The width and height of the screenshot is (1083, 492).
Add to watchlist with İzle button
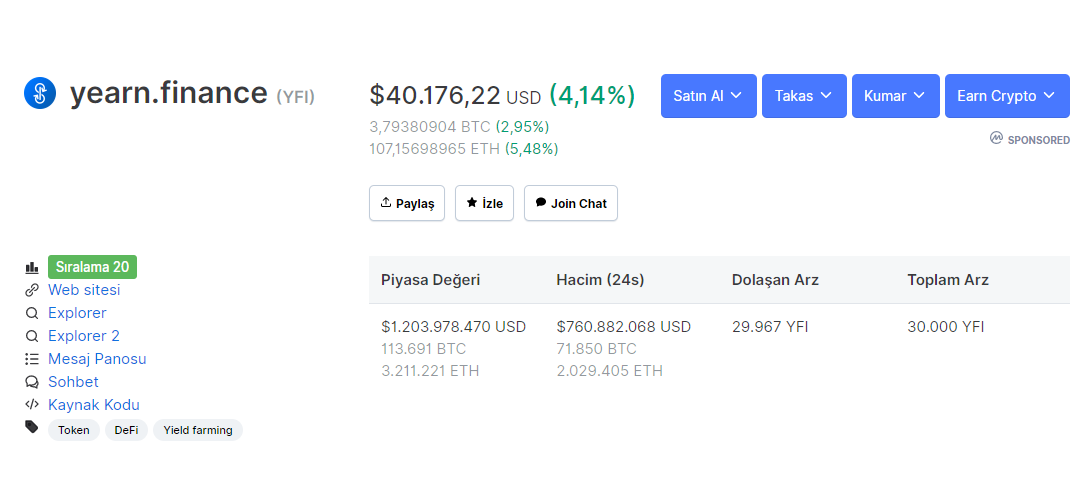pyautogui.click(x=484, y=203)
